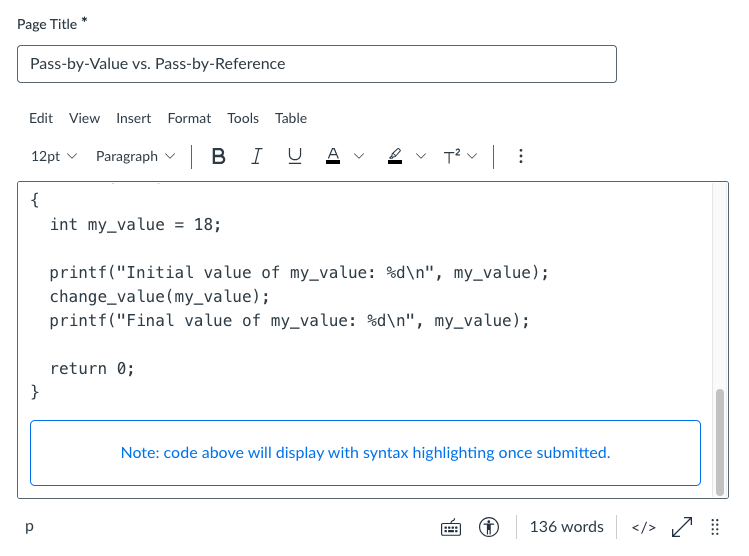Click the editor resize handle dots
Viewport: 749px width, 556px height.
(x=715, y=527)
